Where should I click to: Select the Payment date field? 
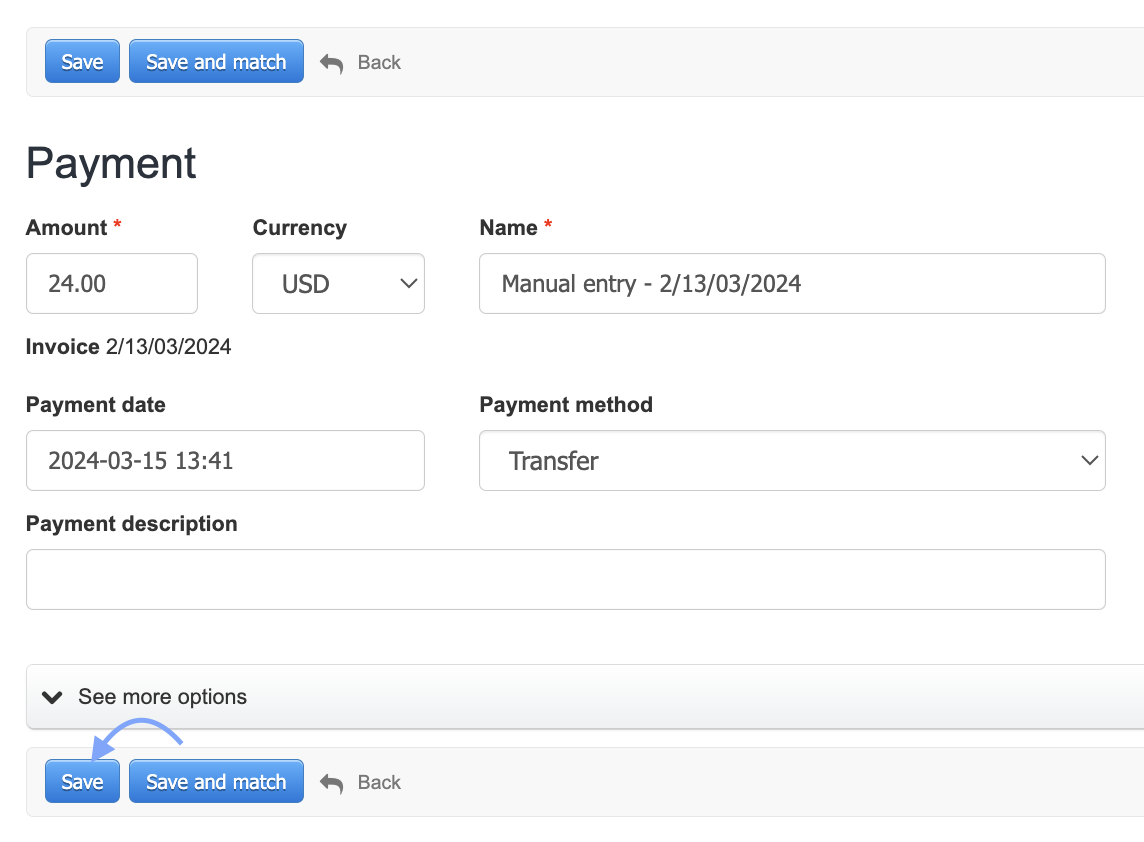pos(225,461)
